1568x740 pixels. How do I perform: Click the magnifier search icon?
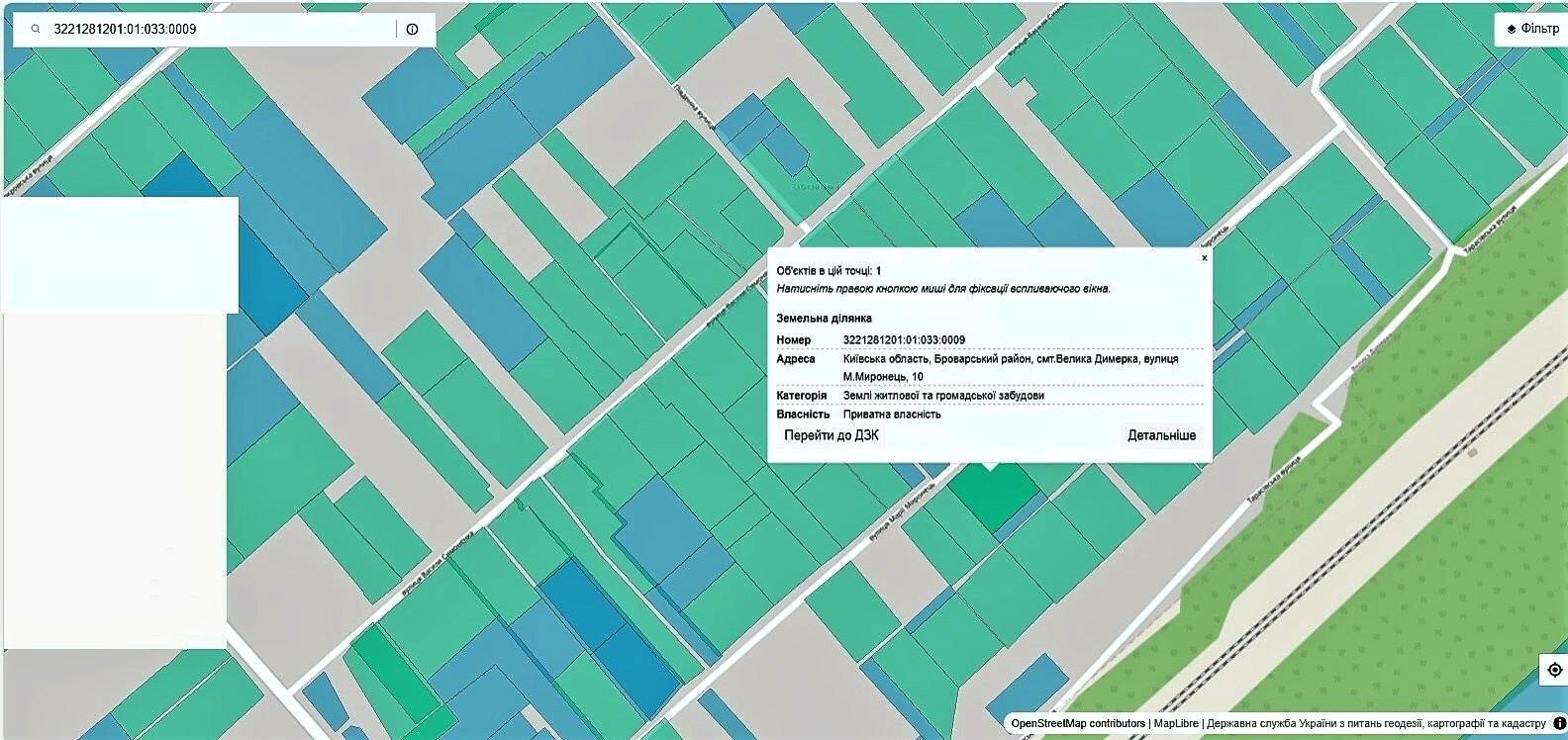point(36,30)
